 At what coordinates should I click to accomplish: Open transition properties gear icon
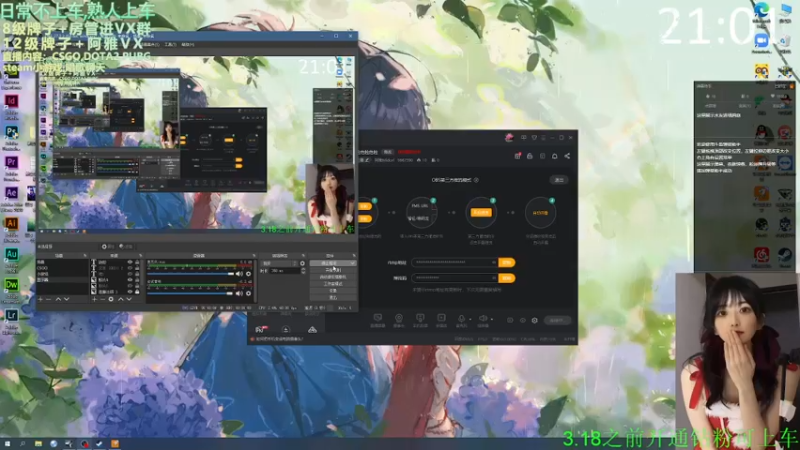(303, 263)
